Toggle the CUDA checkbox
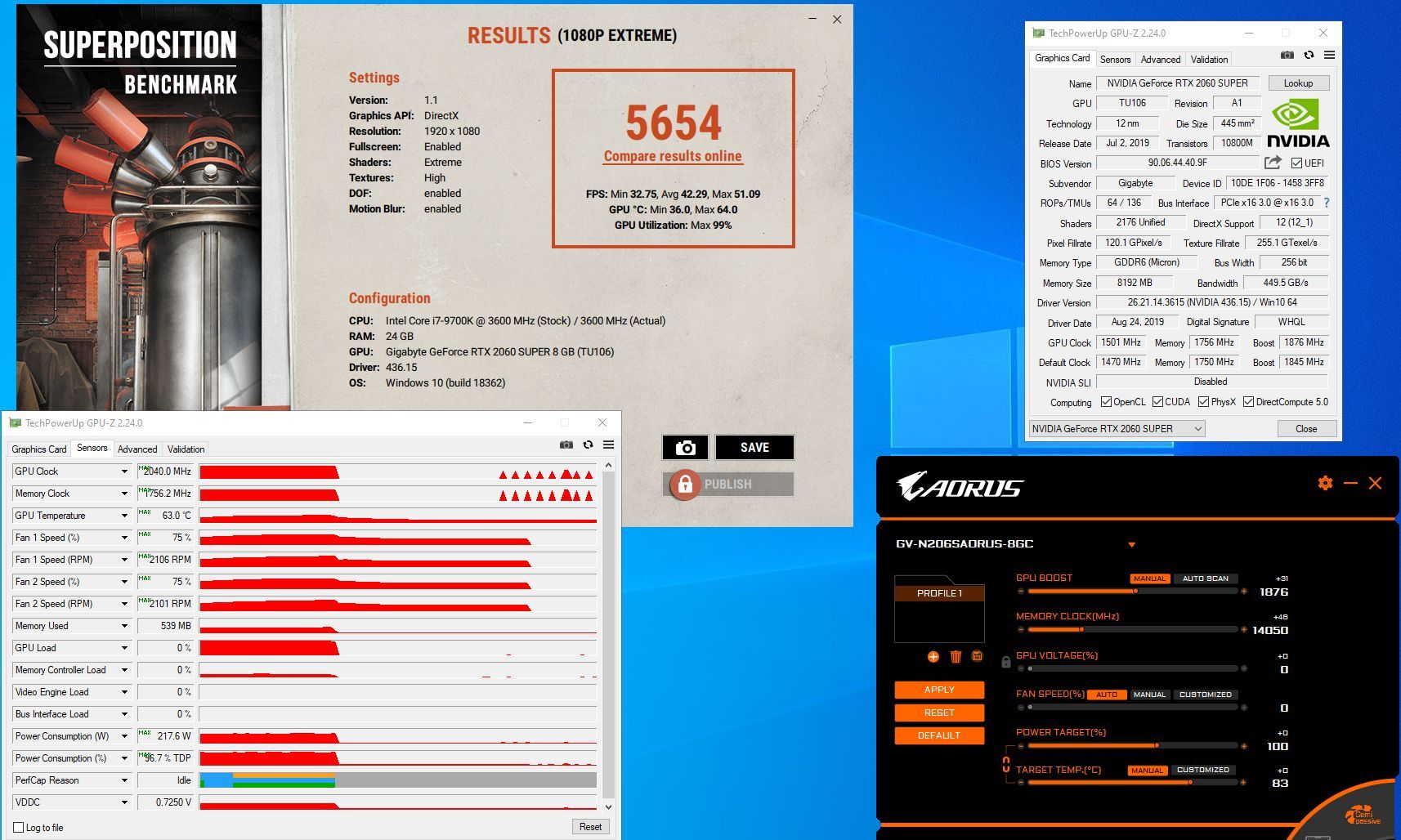Viewport: 1401px width, 840px height. pyautogui.click(x=1157, y=401)
